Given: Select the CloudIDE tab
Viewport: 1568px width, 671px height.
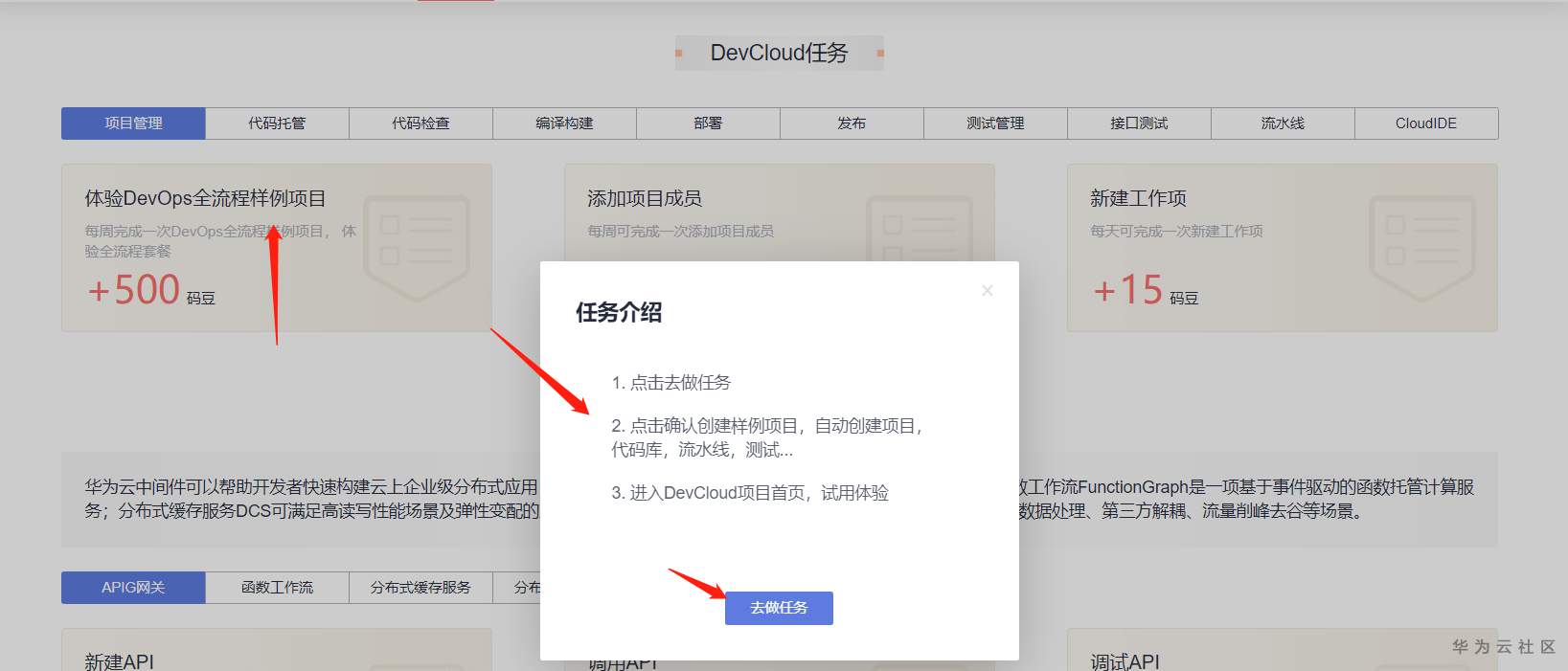Looking at the screenshot, I should (1426, 123).
